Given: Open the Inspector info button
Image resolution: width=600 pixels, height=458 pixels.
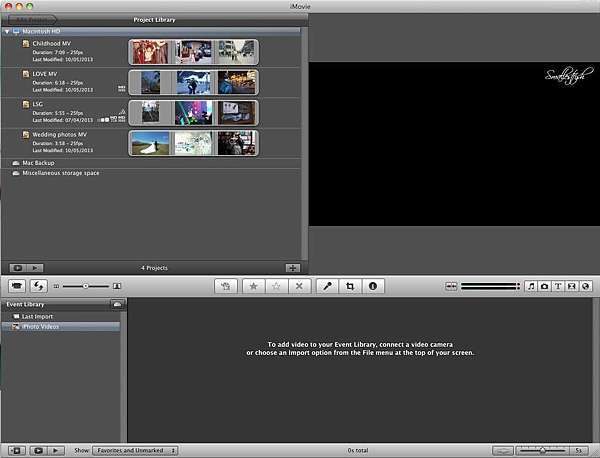Looking at the screenshot, I should 373,286.
